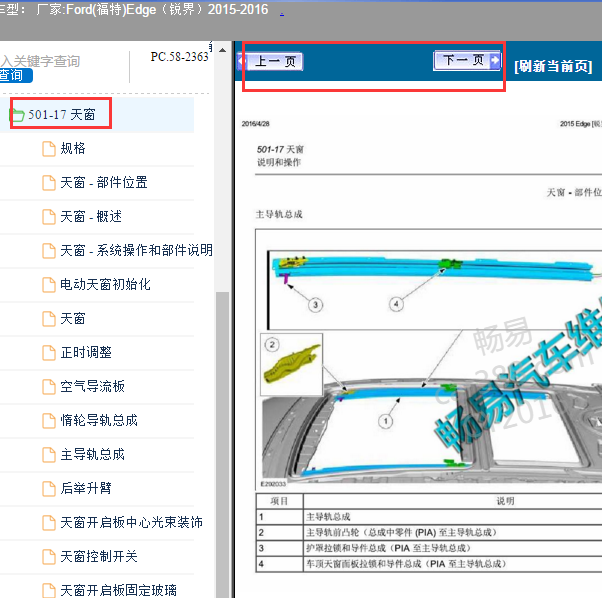Click the next page (下一页) button
Screen dimensions: 602x598
click(x=467, y=60)
